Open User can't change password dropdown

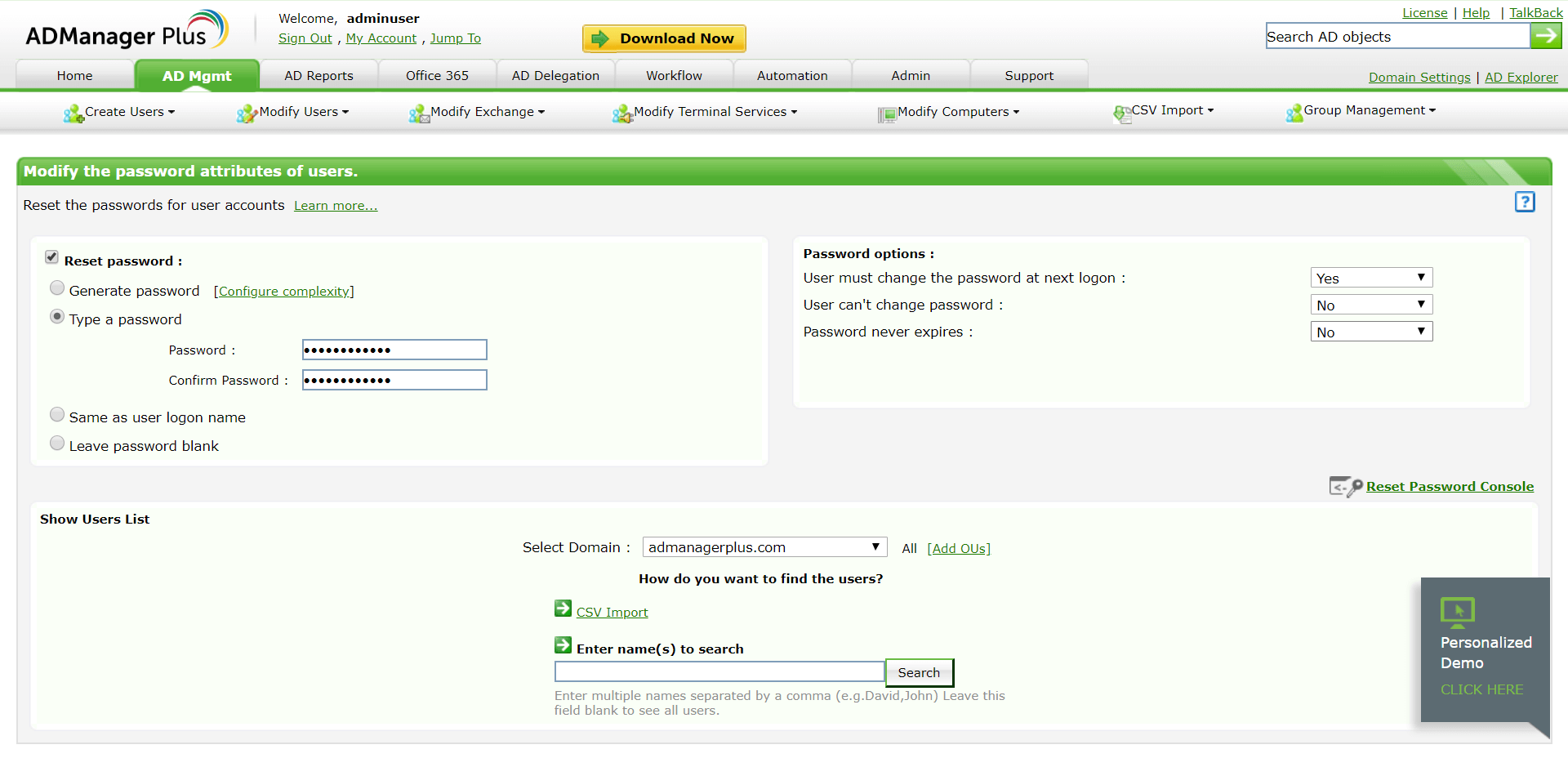pyautogui.click(x=1371, y=305)
